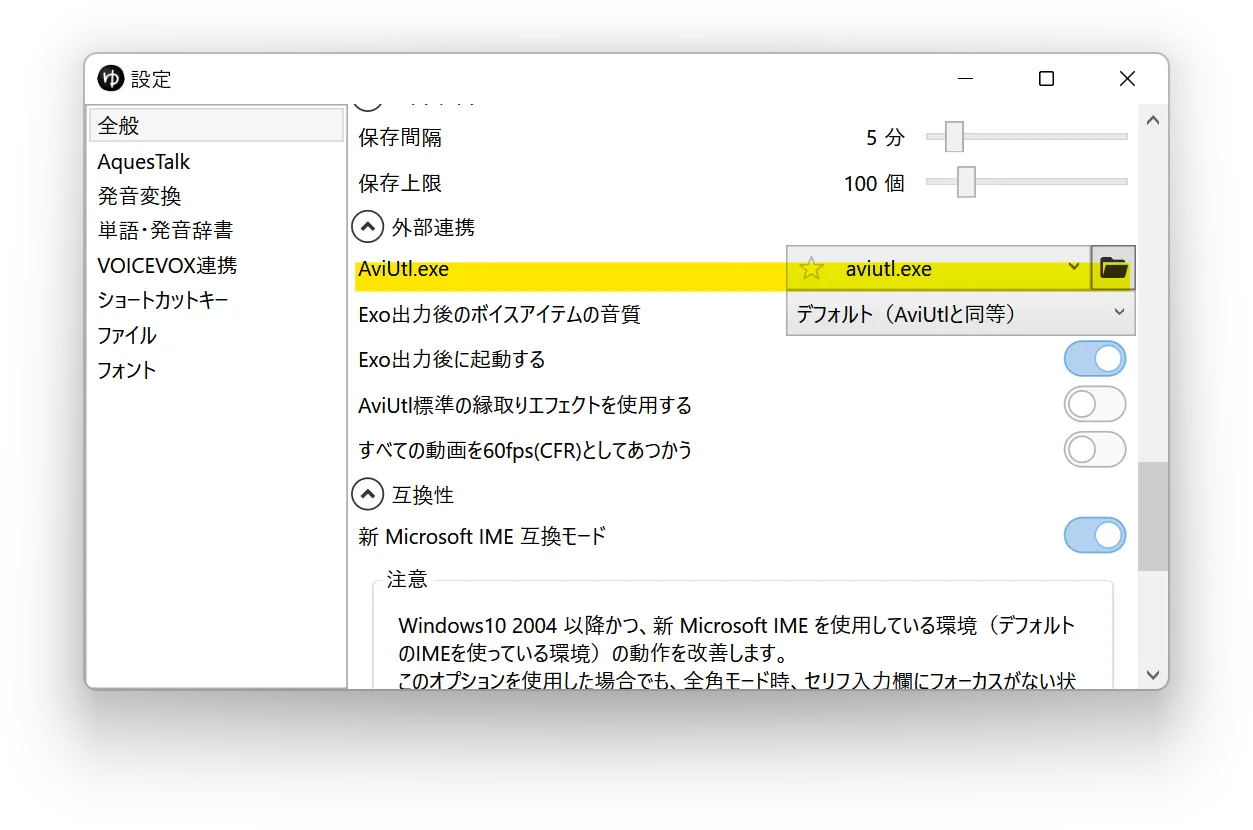Collapse the 互換性 section

(x=368, y=494)
